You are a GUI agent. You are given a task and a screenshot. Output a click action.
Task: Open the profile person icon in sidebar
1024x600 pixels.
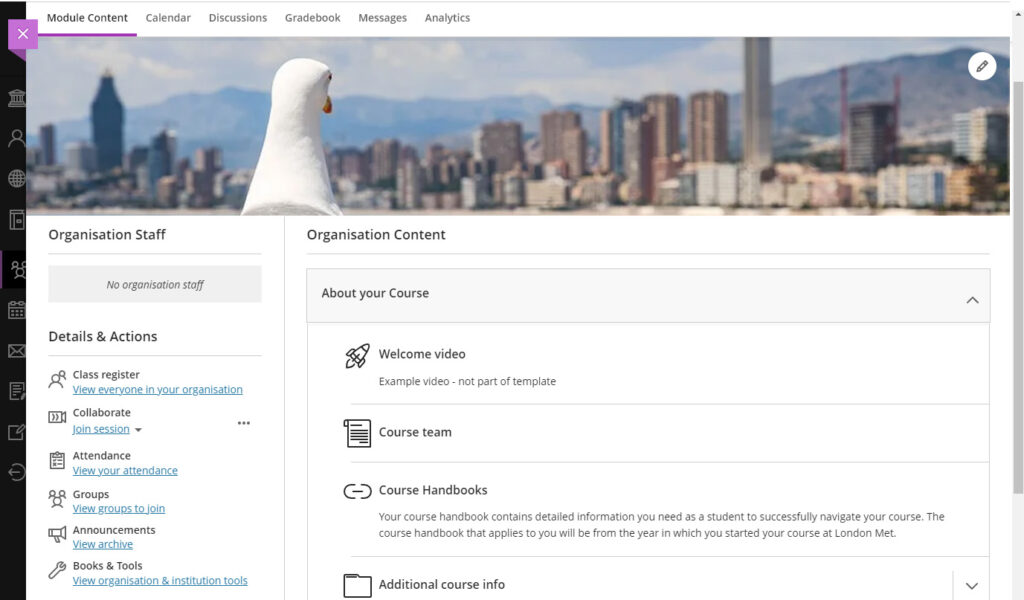(x=16, y=138)
